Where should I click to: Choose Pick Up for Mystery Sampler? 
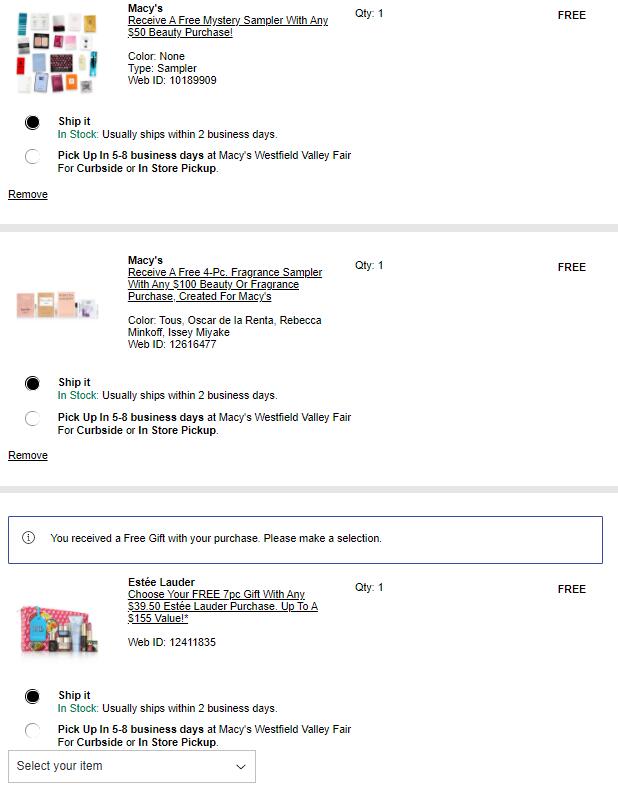[32, 156]
